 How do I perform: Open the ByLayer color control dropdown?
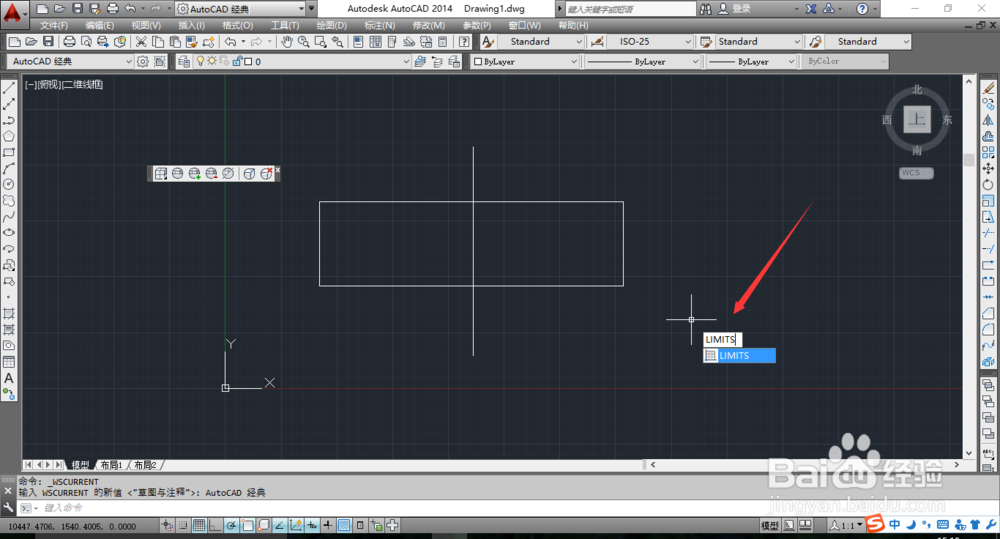pos(526,61)
